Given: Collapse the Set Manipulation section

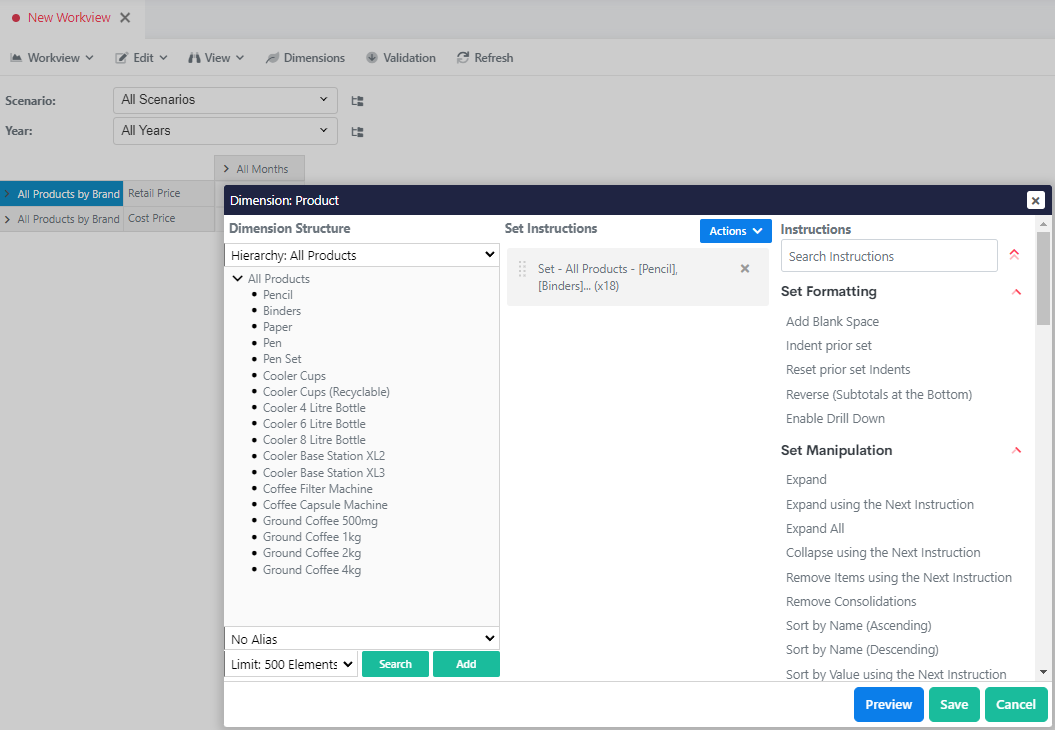Looking at the screenshot, I should (x=1016, y=450).
